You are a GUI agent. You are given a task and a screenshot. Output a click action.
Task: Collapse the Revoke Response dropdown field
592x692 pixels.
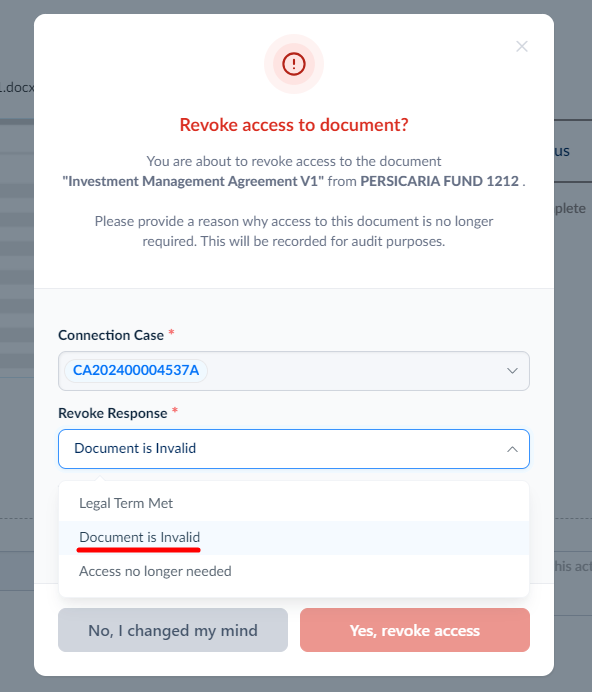(x=294, y=449)
